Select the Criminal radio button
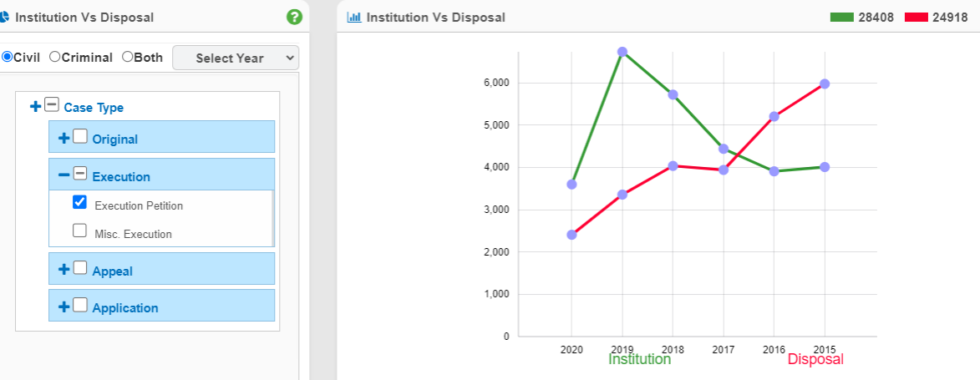Viewport: 980px width, 380px height. pyautogui.click(x=54, y=57)
